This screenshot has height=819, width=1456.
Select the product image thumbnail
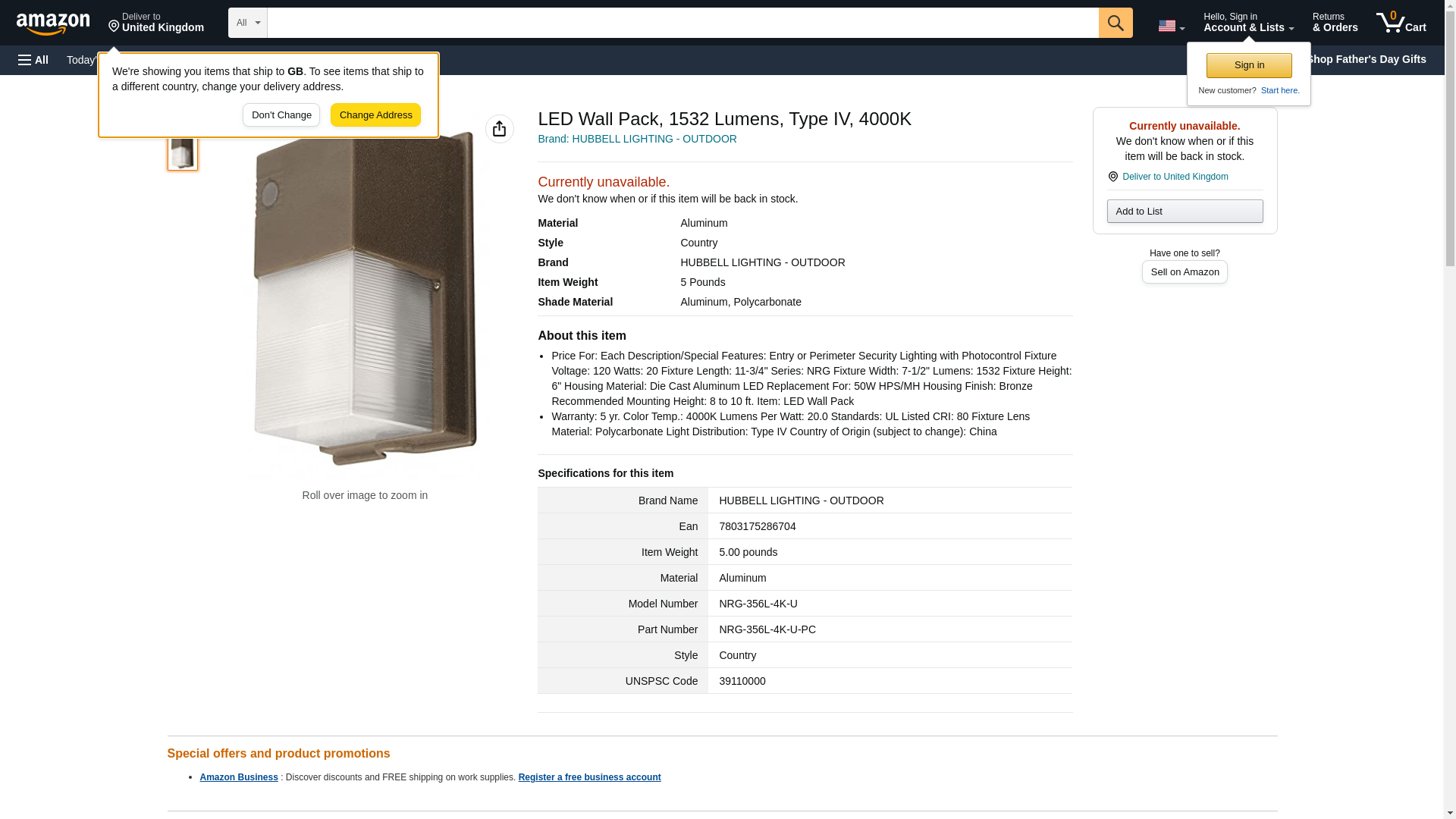(x=182, y=151)
